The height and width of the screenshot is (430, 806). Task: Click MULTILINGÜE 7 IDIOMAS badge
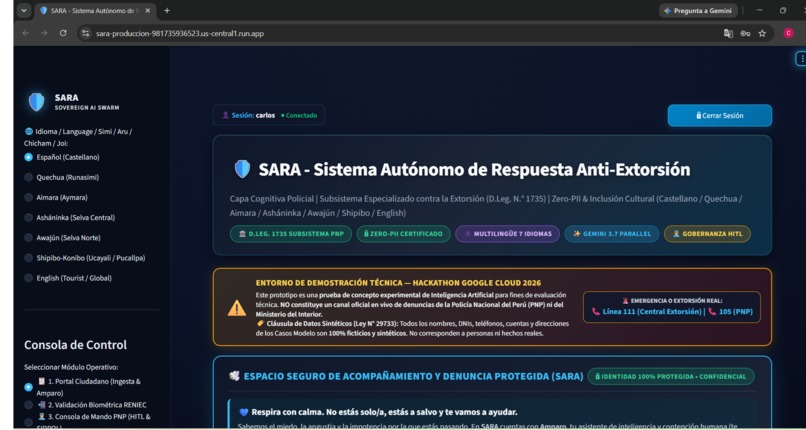[507, 234]
